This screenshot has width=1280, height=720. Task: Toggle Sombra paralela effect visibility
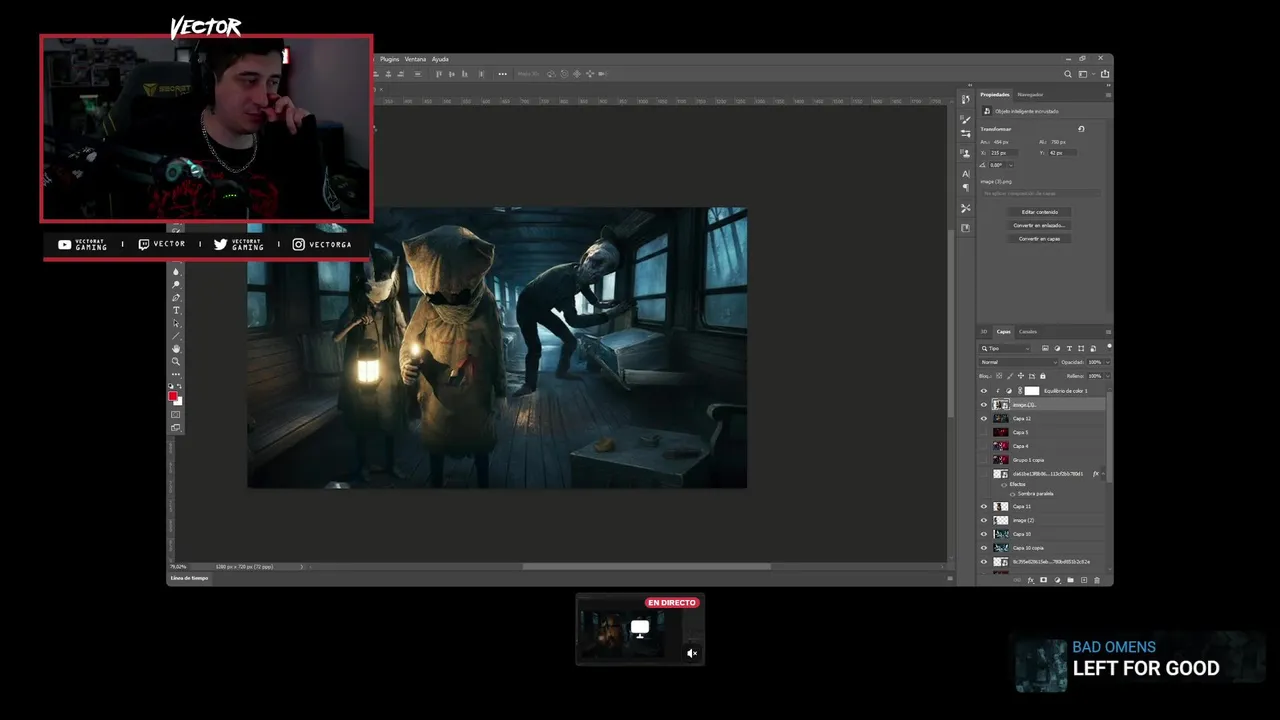(1012, 494)
